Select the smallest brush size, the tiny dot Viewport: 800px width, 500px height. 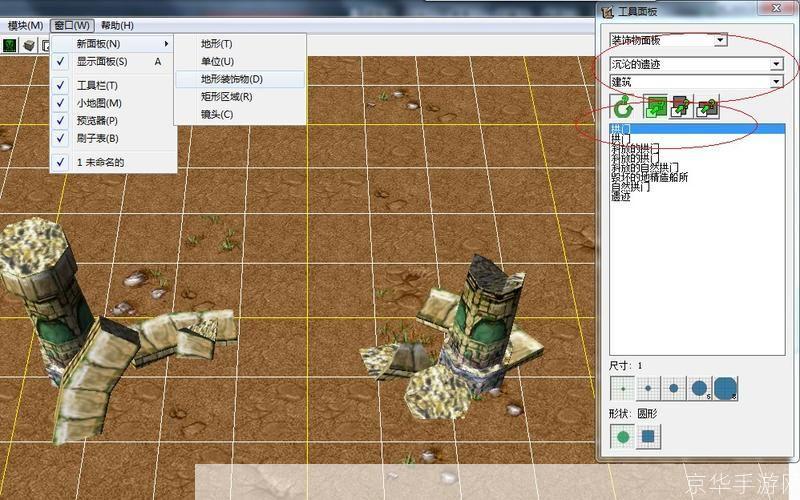[x=622, y=389]
